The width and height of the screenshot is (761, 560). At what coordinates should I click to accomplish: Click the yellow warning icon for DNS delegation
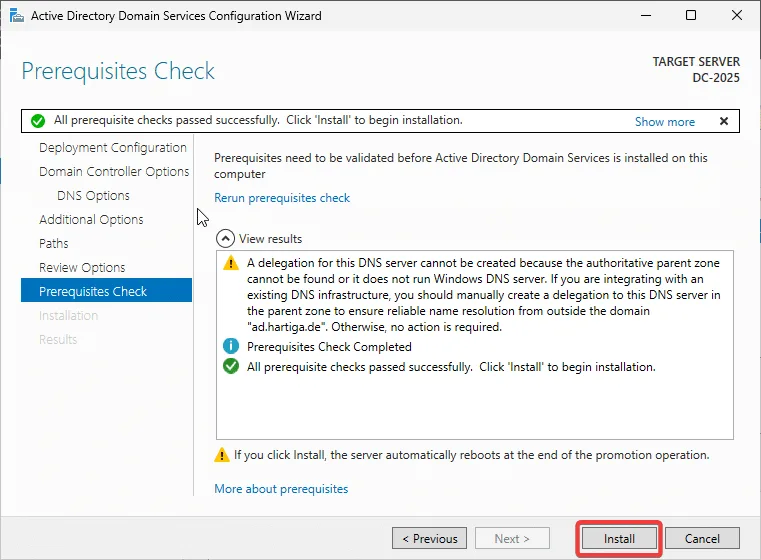coord(231,263)
